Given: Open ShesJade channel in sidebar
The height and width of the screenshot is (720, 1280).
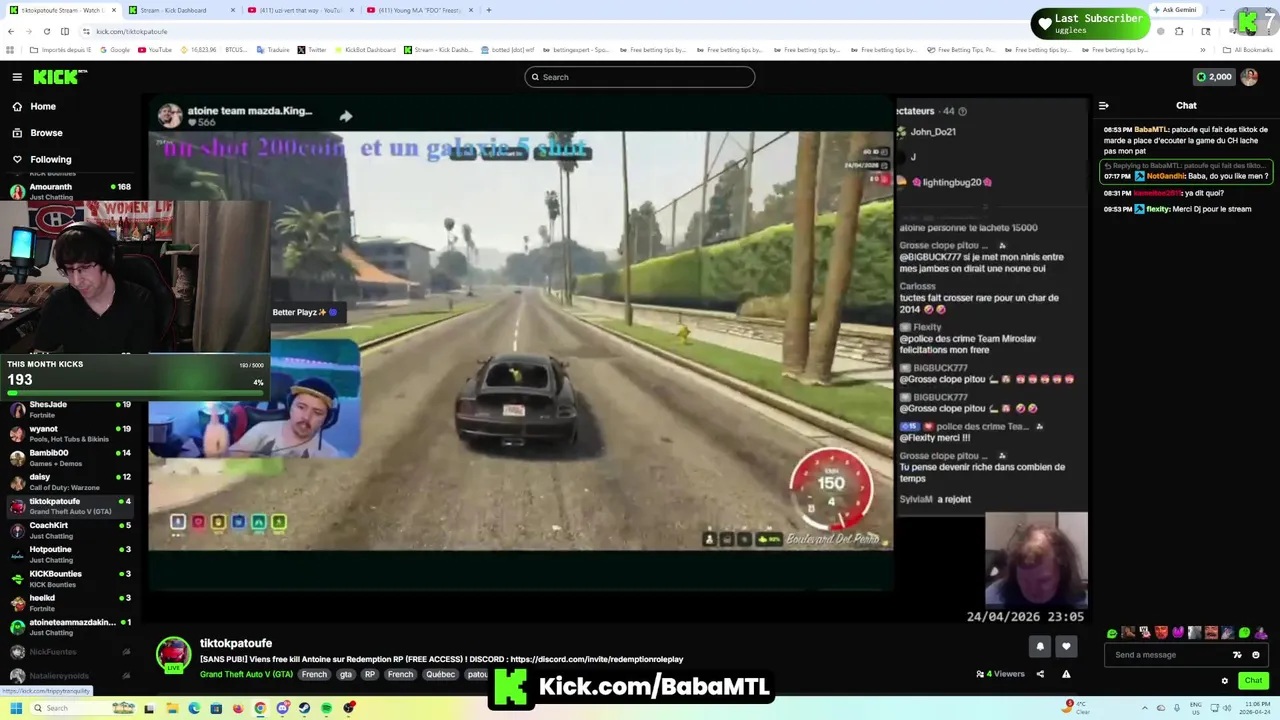Looking at the screenshot, I should click(x=71, y=409).
